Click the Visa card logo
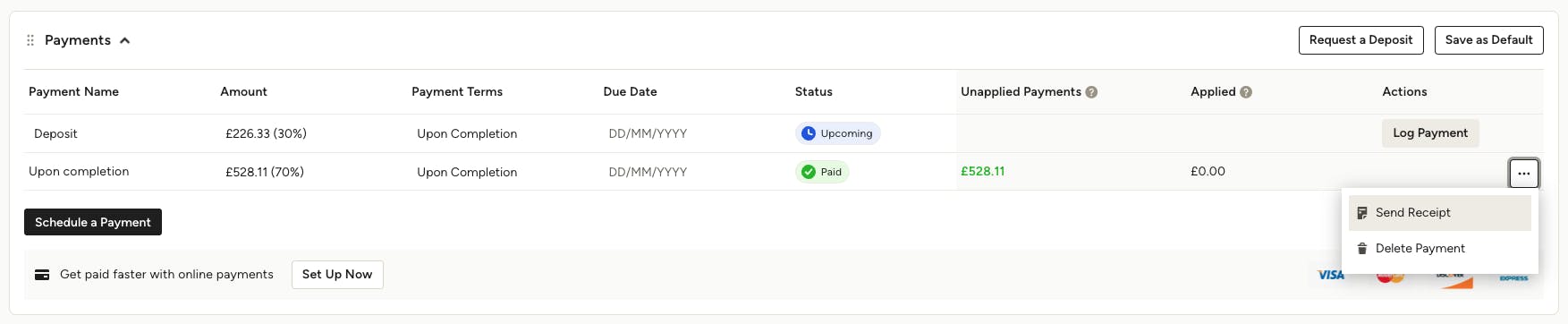The image size is (1568, 324). 1330,276
